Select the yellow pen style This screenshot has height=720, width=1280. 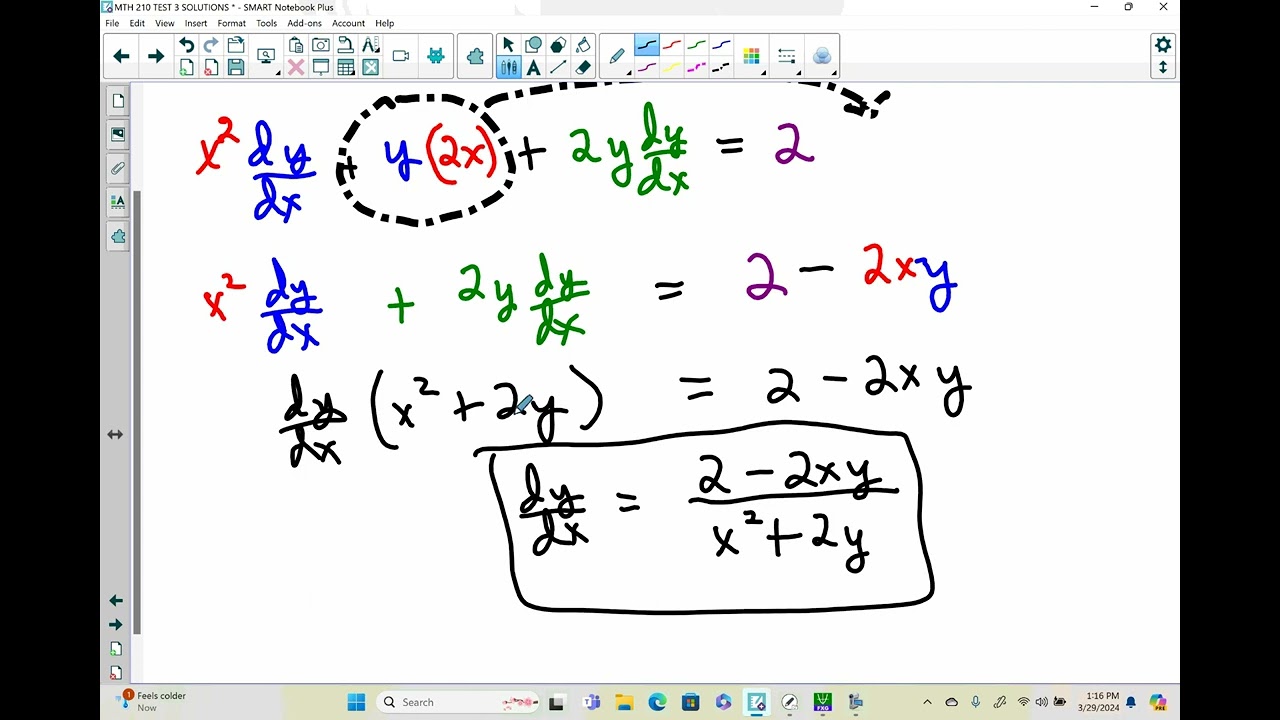click(672, 67)
